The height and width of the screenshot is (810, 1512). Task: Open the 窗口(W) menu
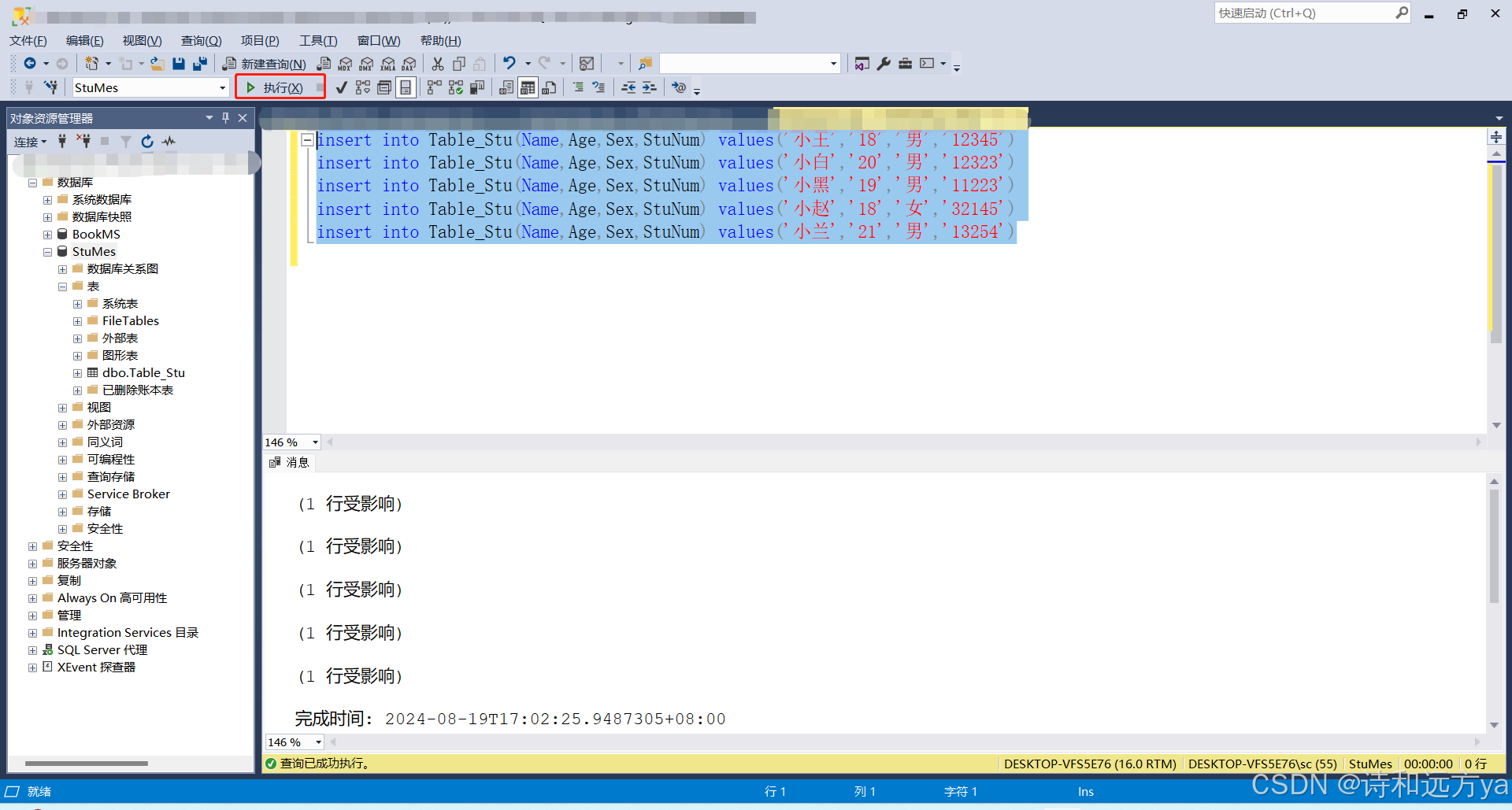click(x=379, y=41)
